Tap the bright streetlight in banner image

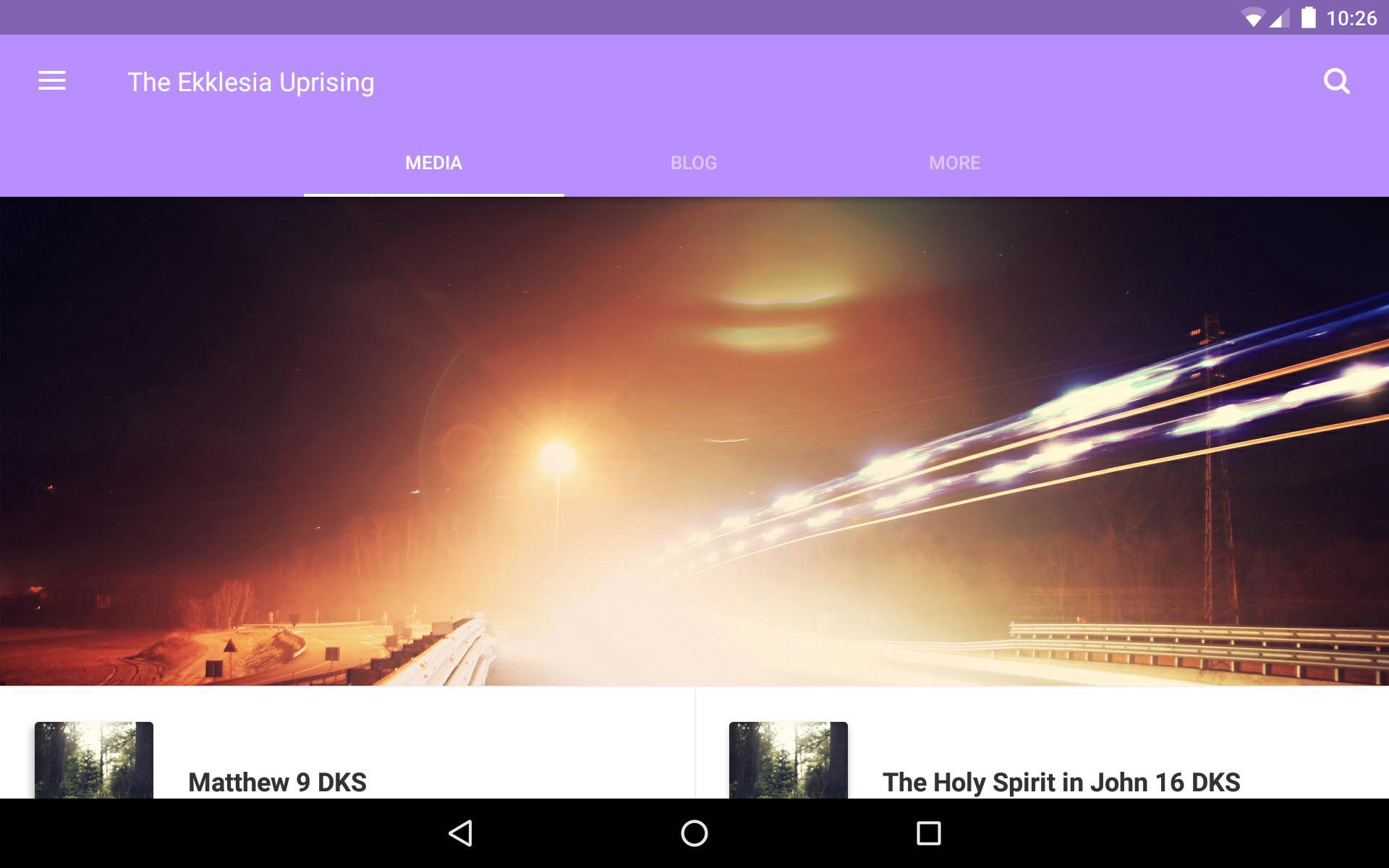(x=557, y=457)
